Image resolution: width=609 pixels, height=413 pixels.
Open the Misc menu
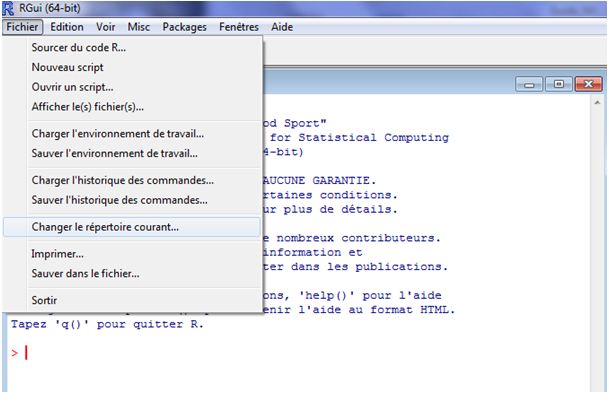[x=139, y=27]
